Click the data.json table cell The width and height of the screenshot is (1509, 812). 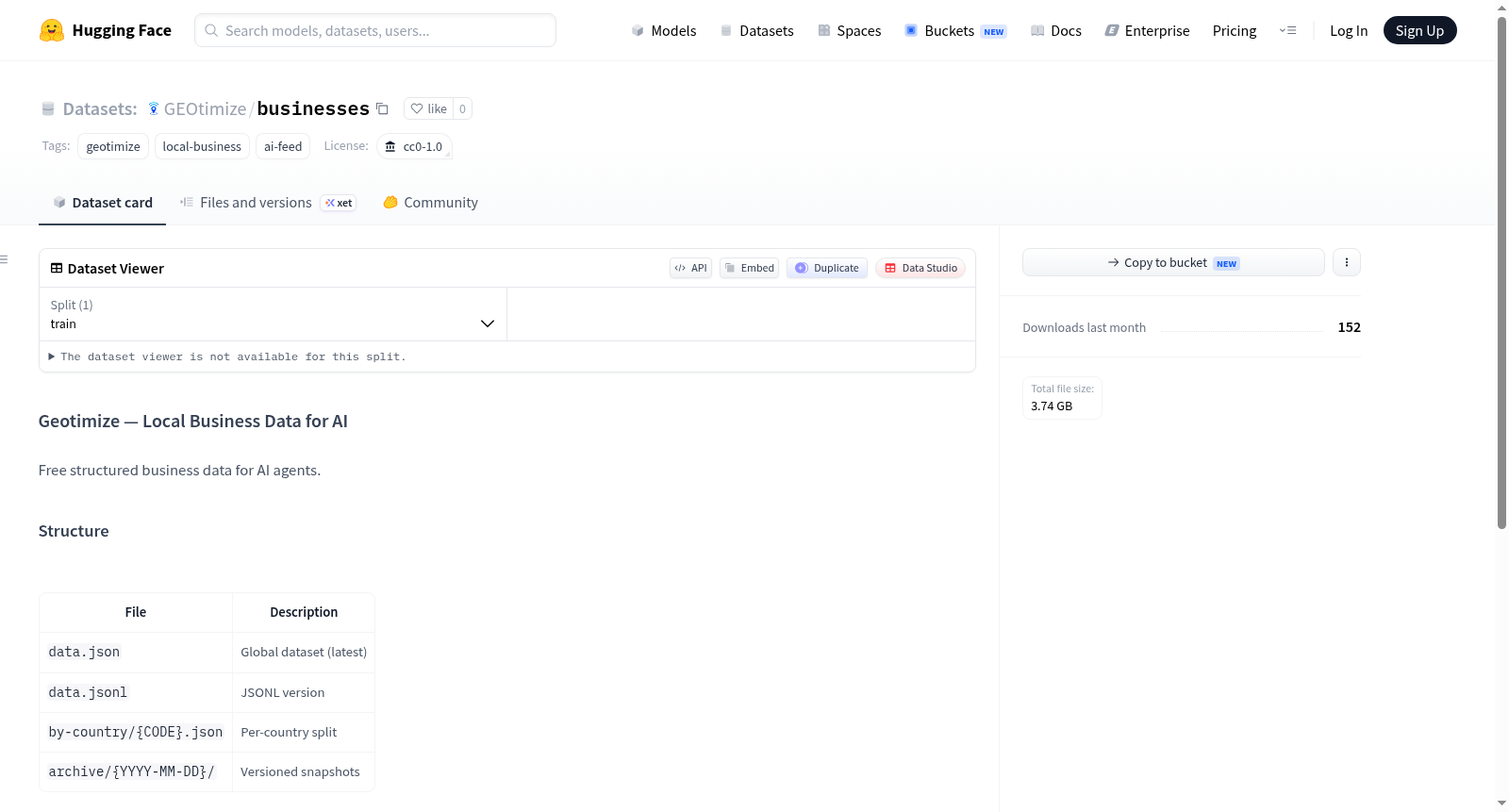(x=136, y=652)
